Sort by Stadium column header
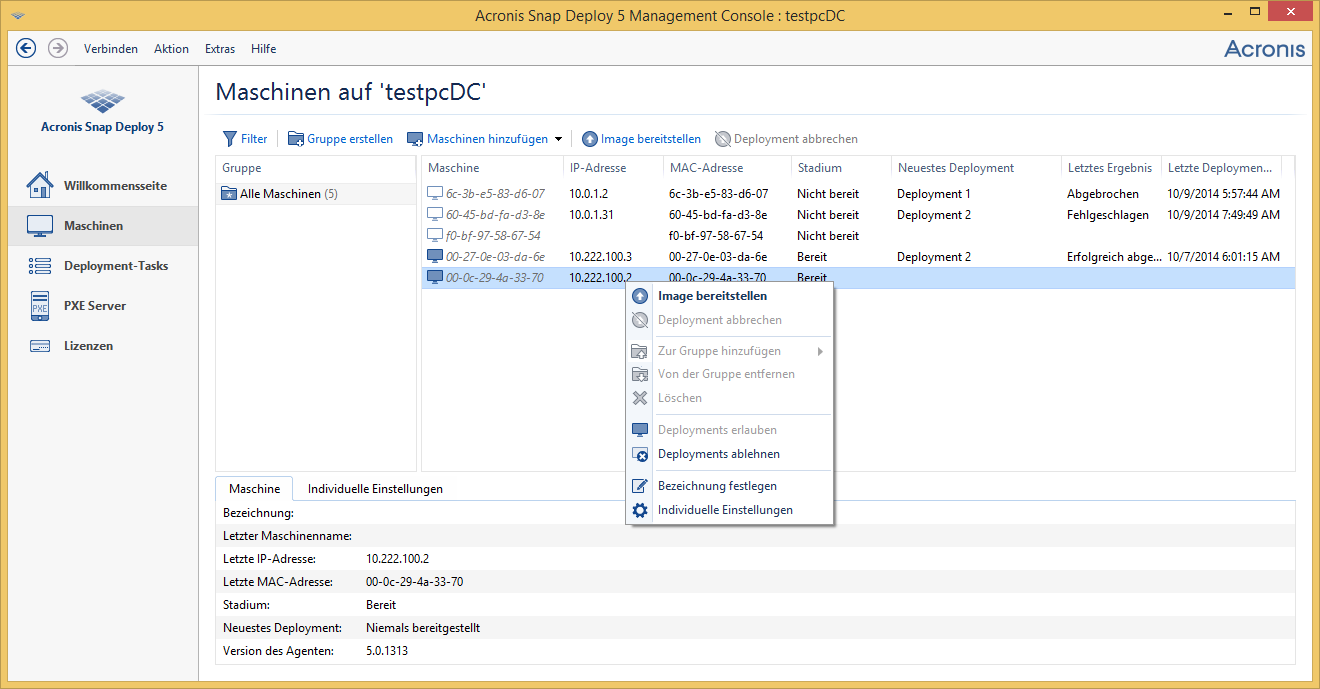Screen dimensions: 1320x689 [840, 168]
